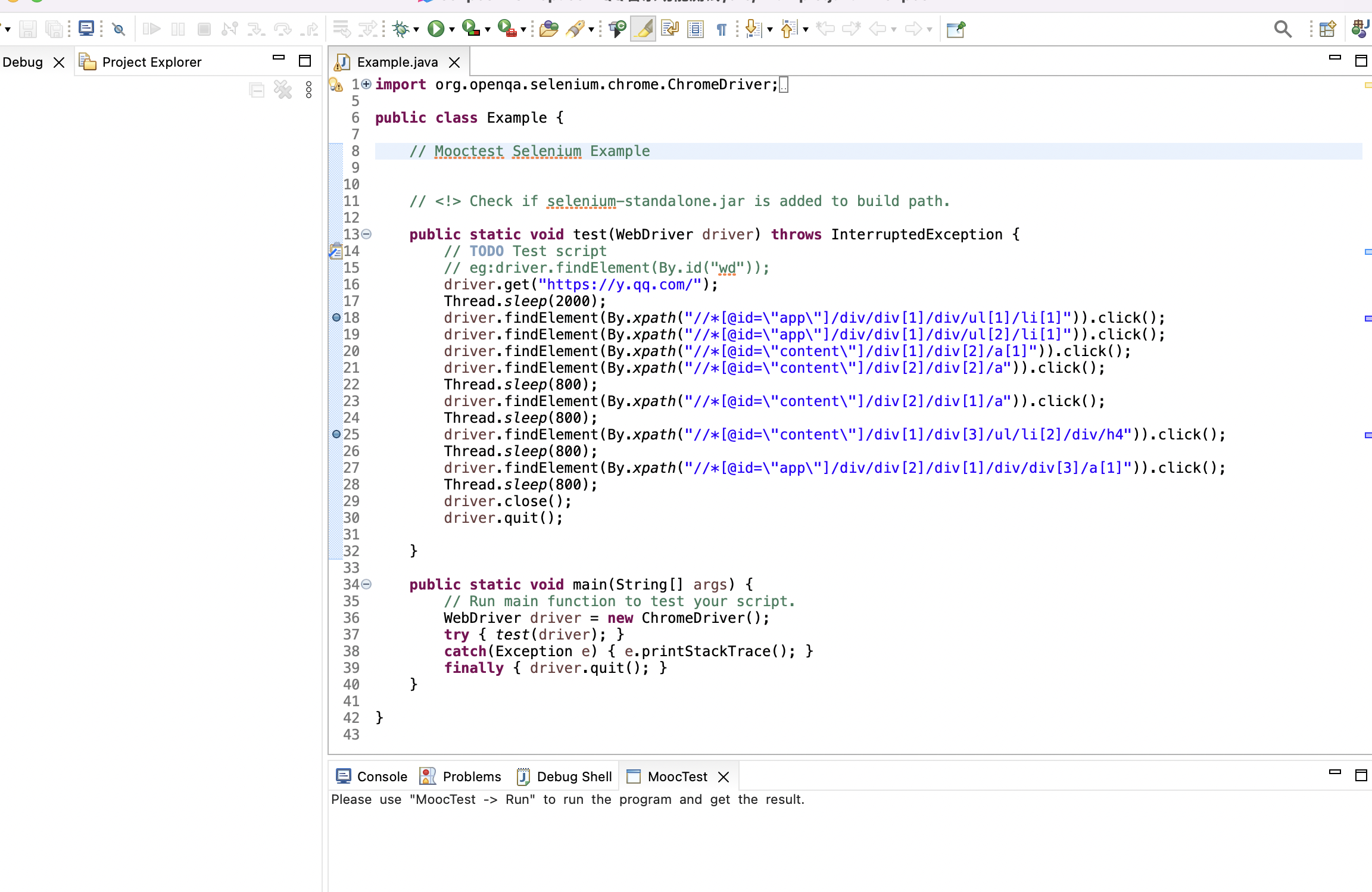Switch to the Project Explorer tab
Image resolution: width=1372 pixels, height=892 pixels.
(141, 62)
